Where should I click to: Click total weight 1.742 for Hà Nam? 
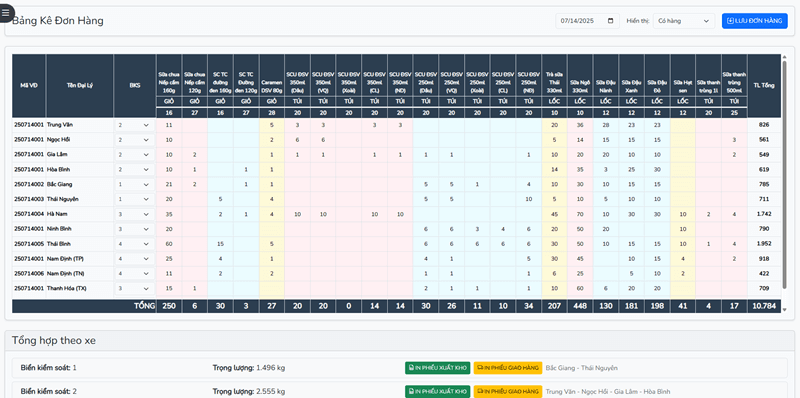pos(764,214)
